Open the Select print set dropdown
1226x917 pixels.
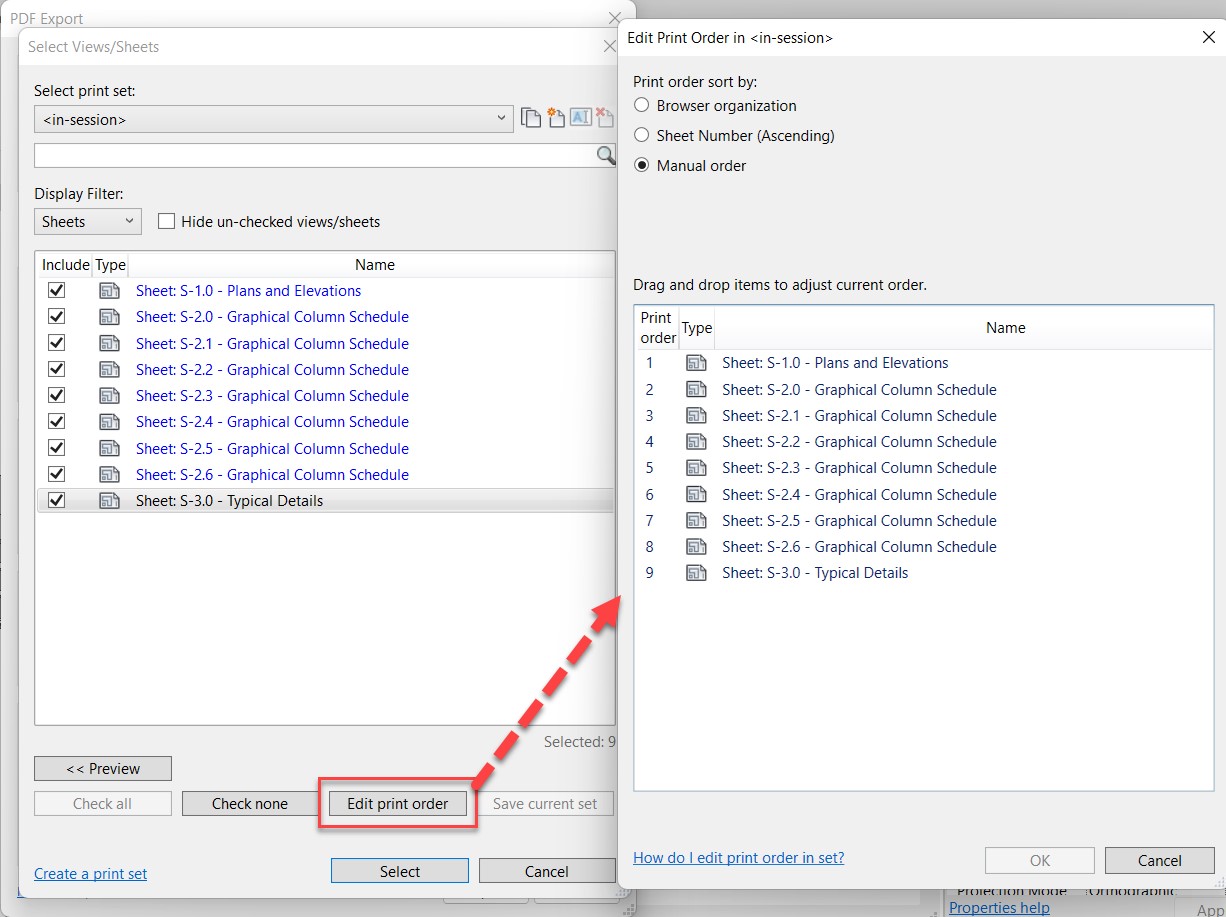[x=274, y=120]
